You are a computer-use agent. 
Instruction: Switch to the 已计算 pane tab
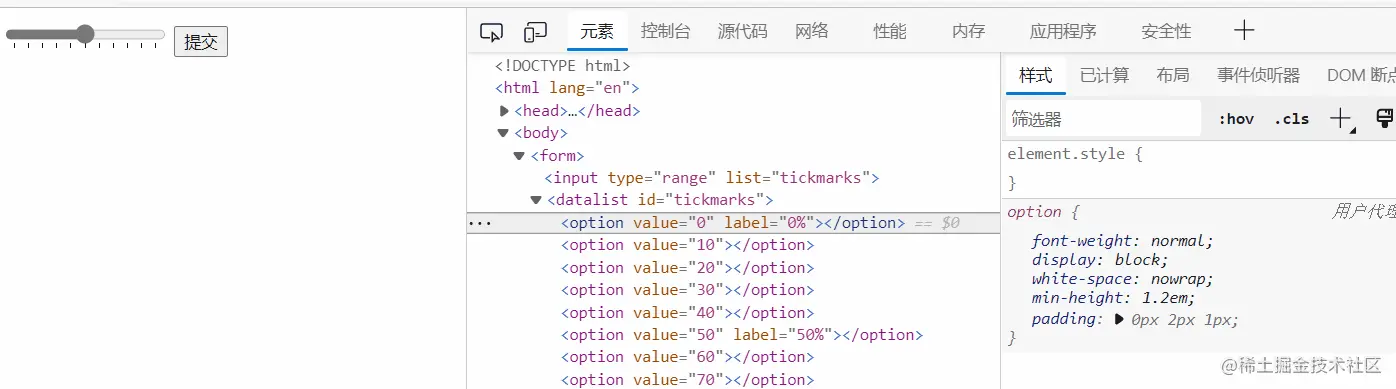(x=1105, y=75)
